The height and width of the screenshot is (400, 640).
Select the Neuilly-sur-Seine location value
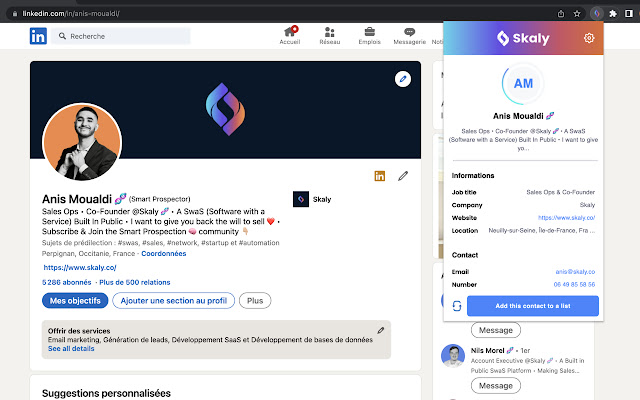(x=542, y=230)
